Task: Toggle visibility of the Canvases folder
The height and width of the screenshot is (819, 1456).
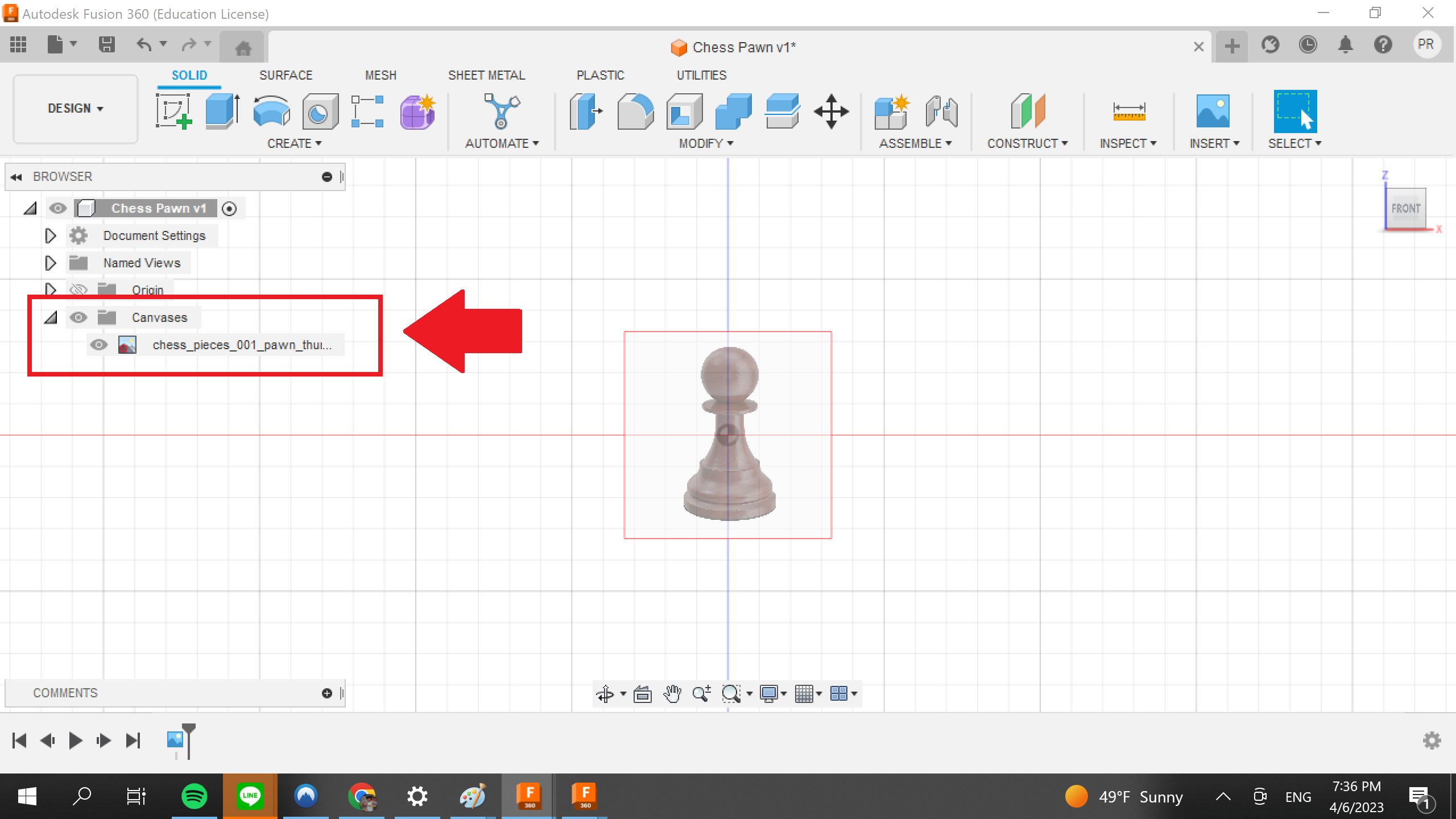Action: coord(79,317)
